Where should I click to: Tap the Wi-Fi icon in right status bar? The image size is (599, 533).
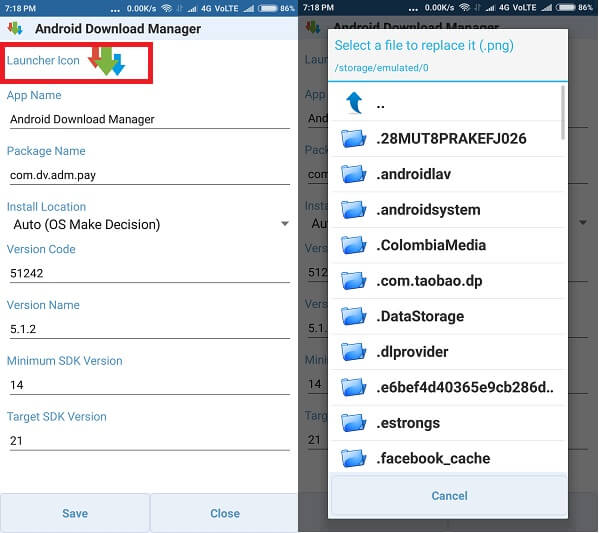[x=465, y=8]
